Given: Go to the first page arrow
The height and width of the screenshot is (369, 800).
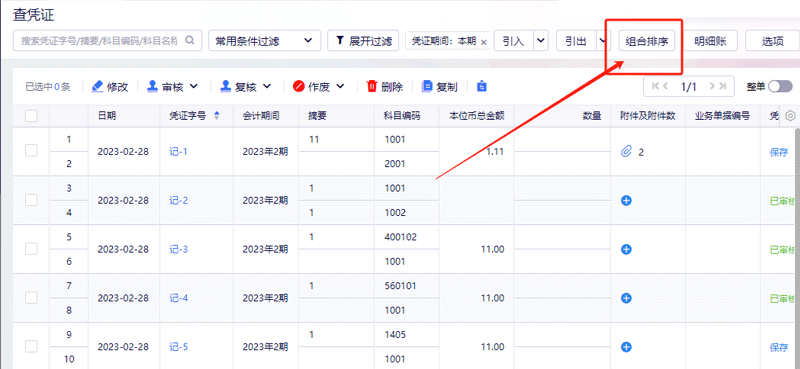Looking at the screenshot, I should coord(655,86).
